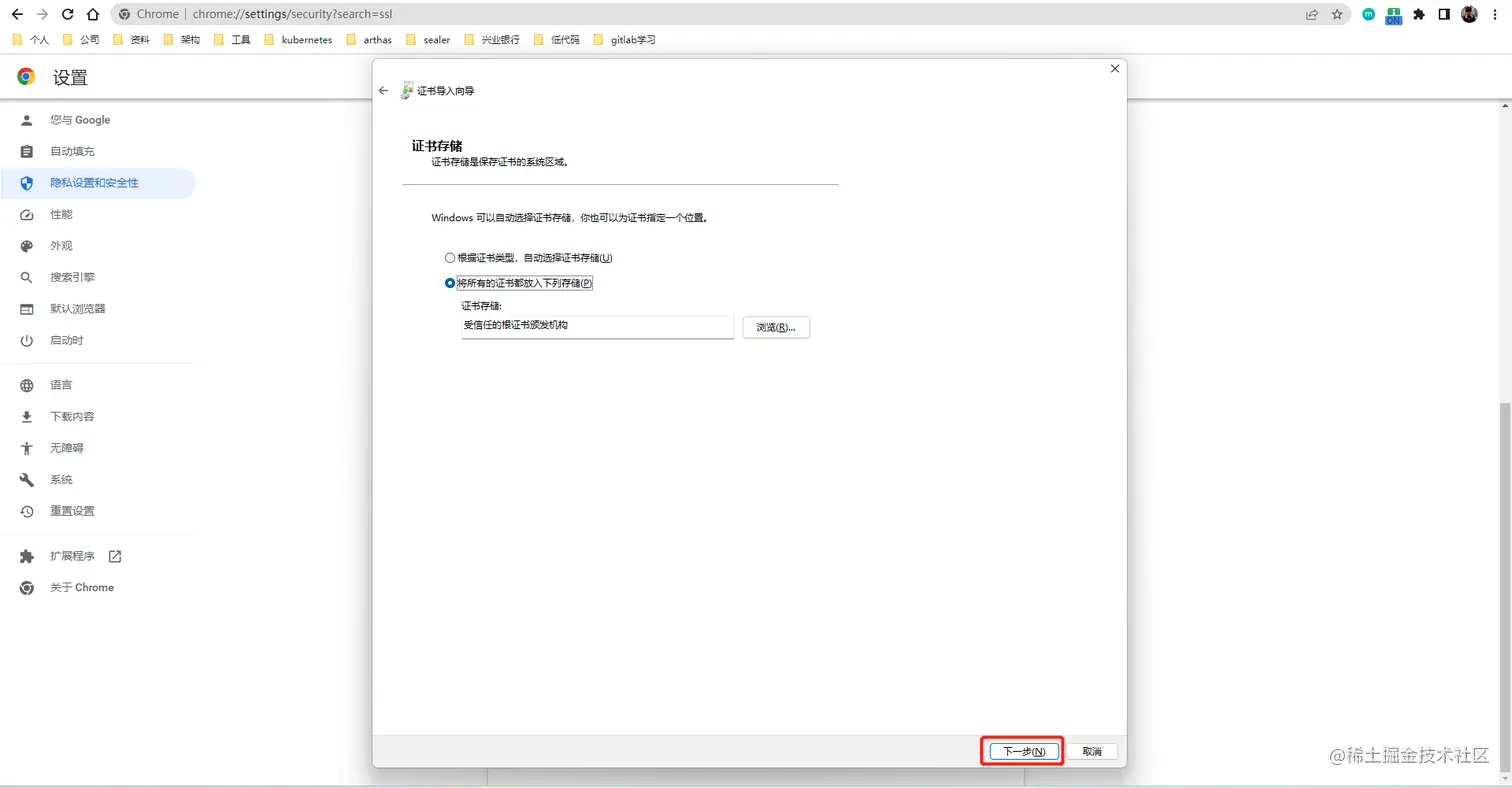The width and height of the screenshot is (1512, 788).
Task: Open the extensions puzzle icon in the toolbar
Action: (1419, 14)
